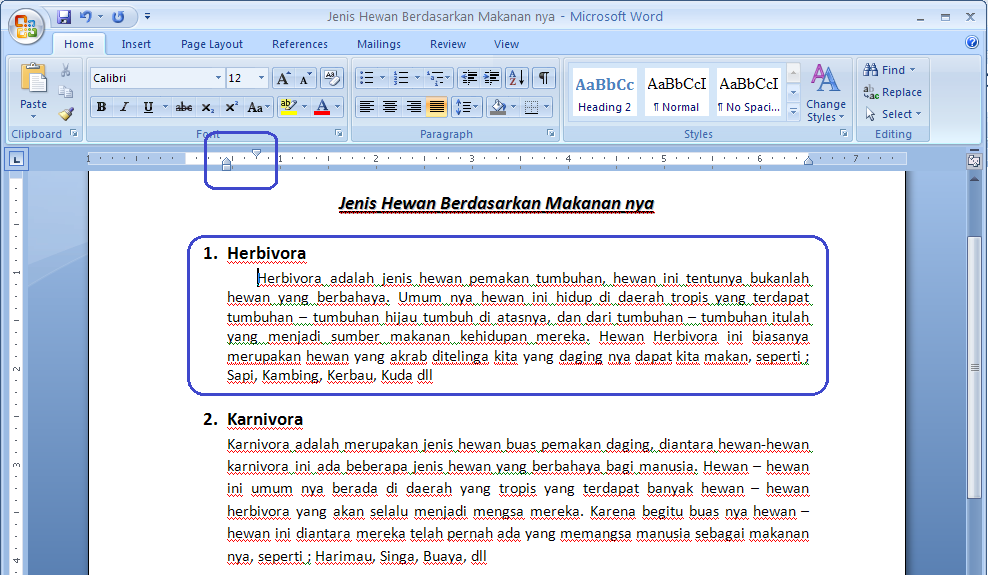Click the first line indent marker on ruler
Image resolution: width=988 pixels, height=575 pixels.
[256, 153]
